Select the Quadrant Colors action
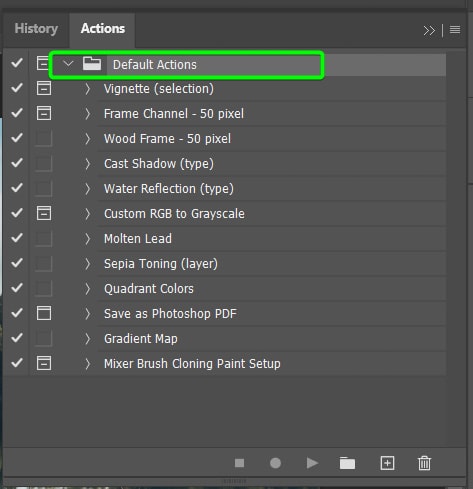 pyautogui.click(x=271, y=289)
